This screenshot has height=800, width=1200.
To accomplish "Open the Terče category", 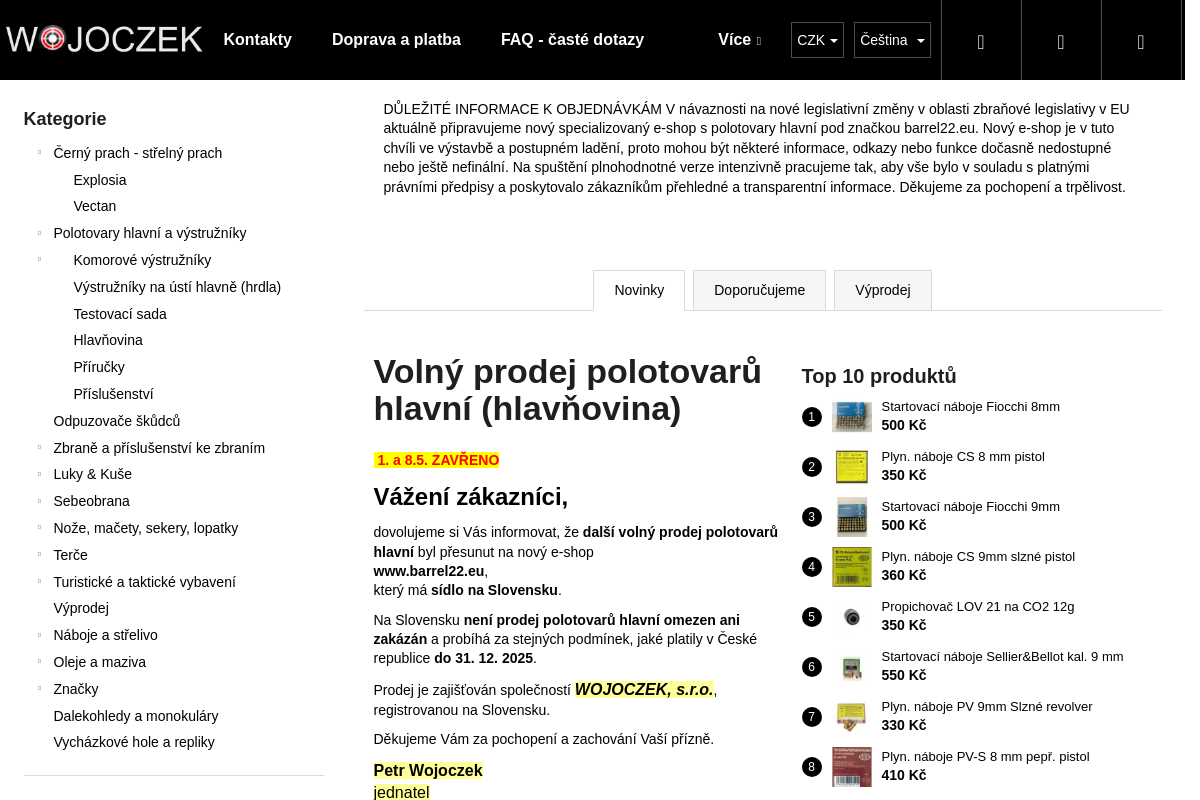I will [x=70, y=555].
